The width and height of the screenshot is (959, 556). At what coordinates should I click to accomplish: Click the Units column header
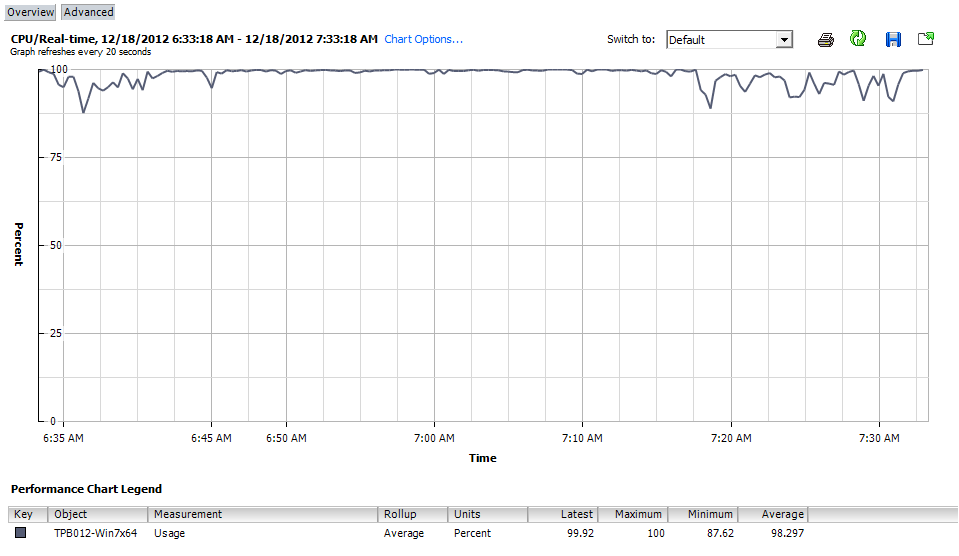pos(488,514)
